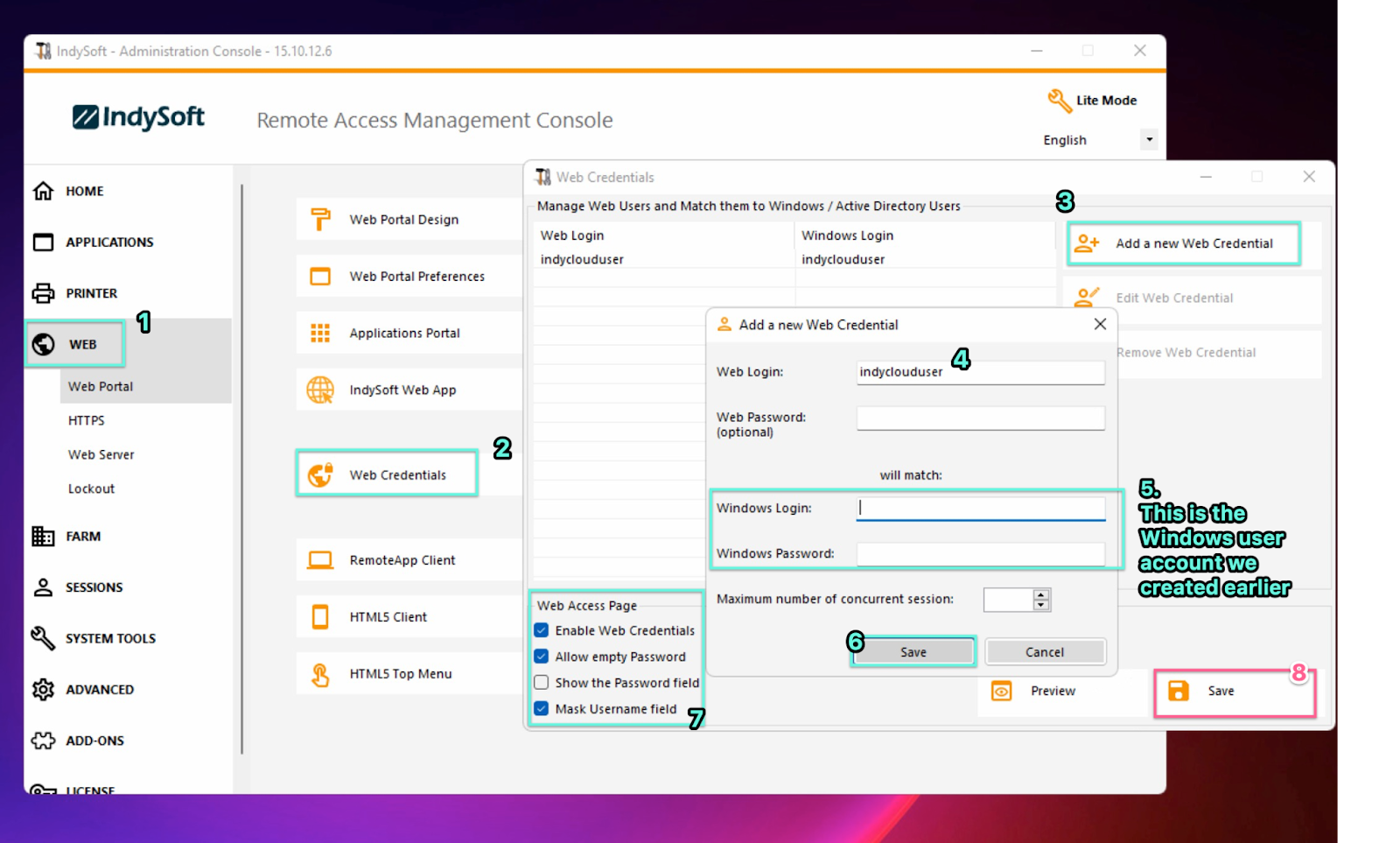Screen dimensions: 1400x843
Task: Open the English language dropdown
Action: pos(1149,140)
